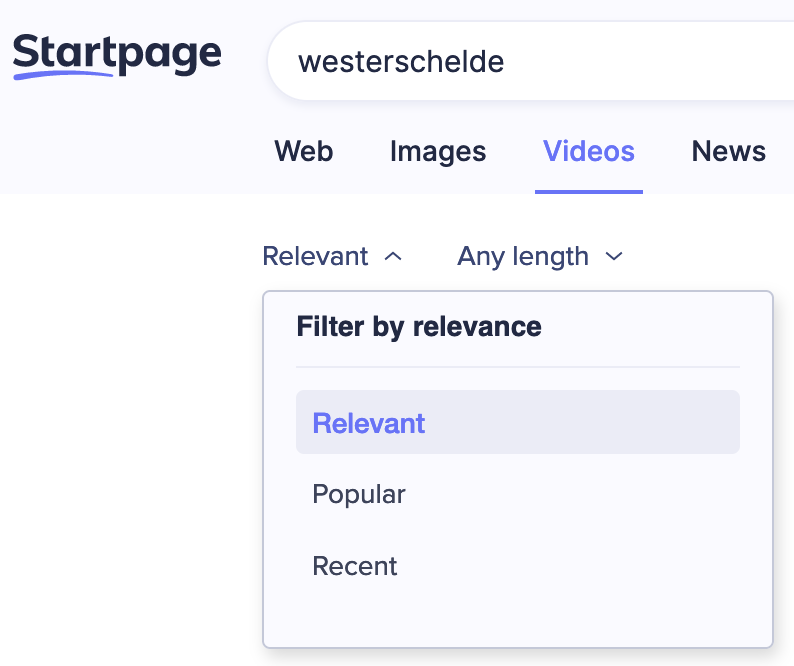
Task: Focus the search field containing westerschelde
Action: tap(531, 61)
